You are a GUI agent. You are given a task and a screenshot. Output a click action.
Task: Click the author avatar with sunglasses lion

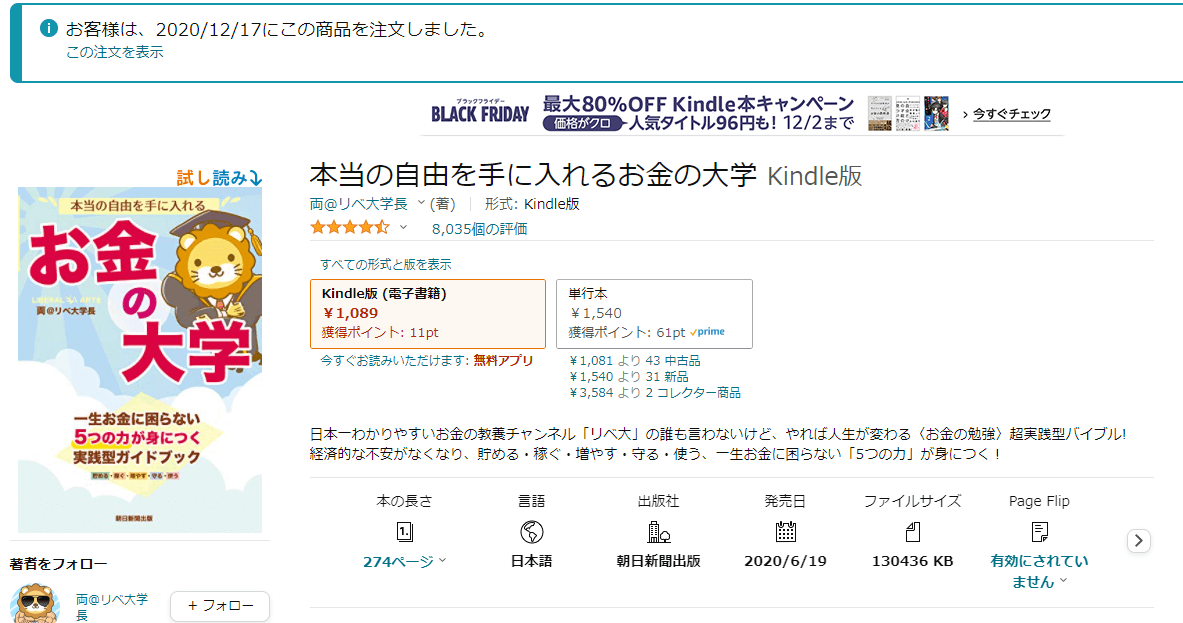pos(35,603)
